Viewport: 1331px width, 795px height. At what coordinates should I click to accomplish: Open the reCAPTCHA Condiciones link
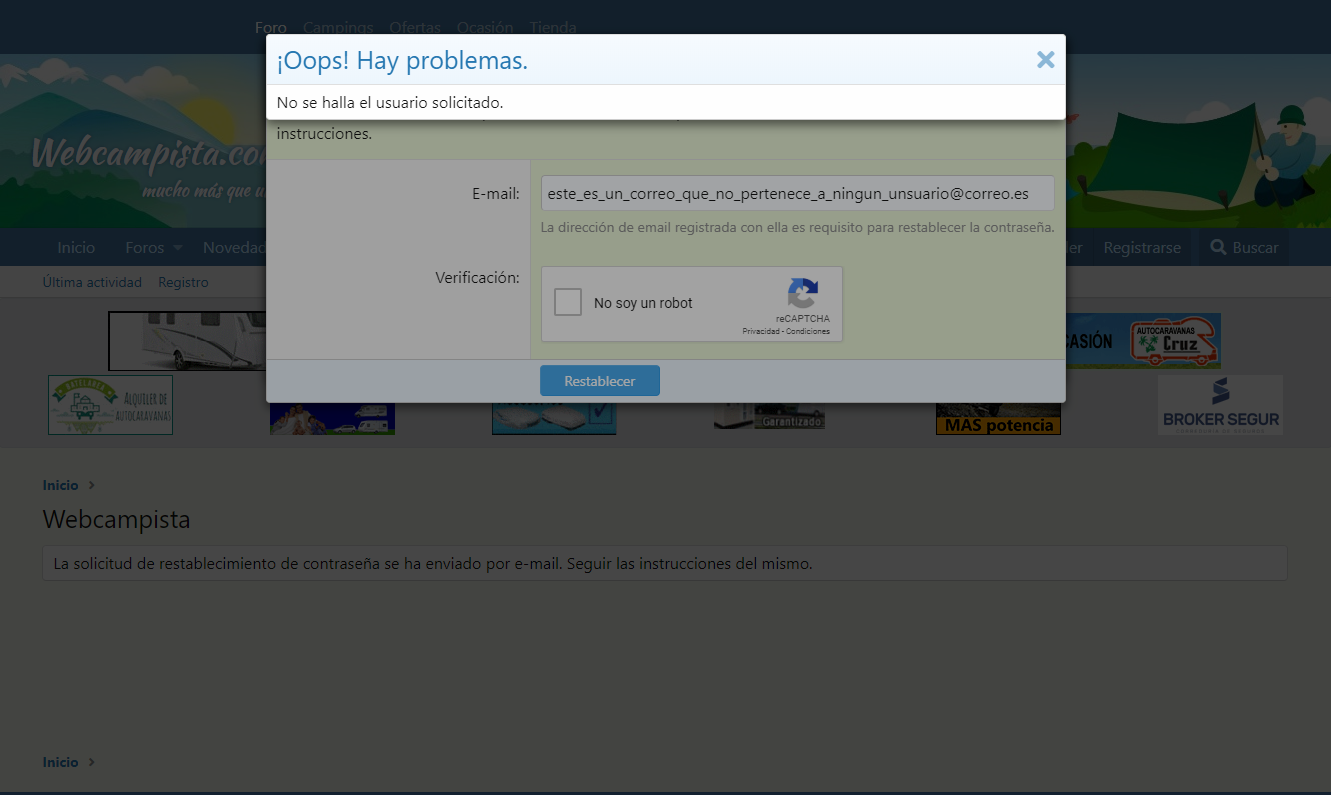(x=808, y=331)
